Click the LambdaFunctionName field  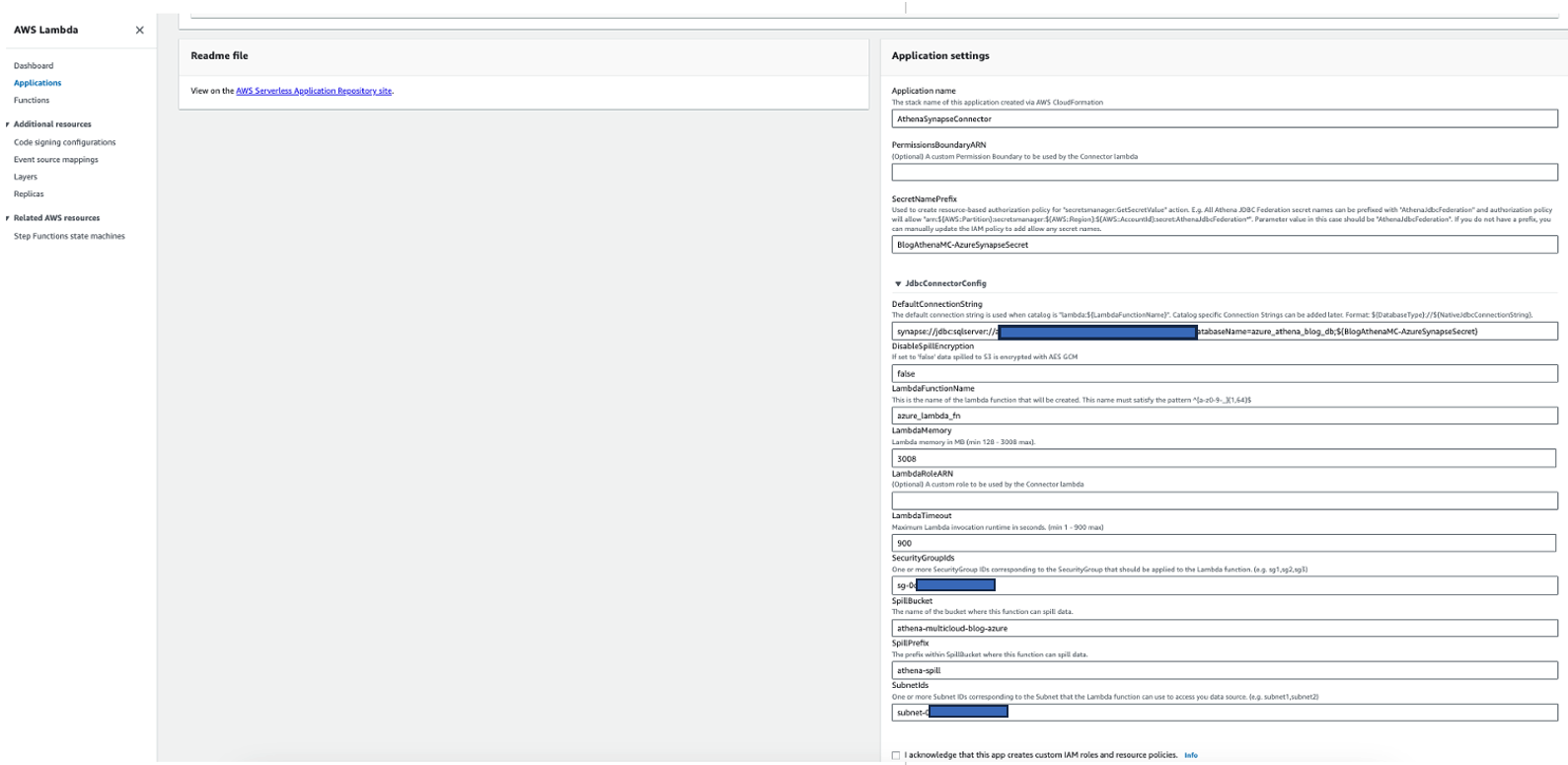click(1225, 416)
